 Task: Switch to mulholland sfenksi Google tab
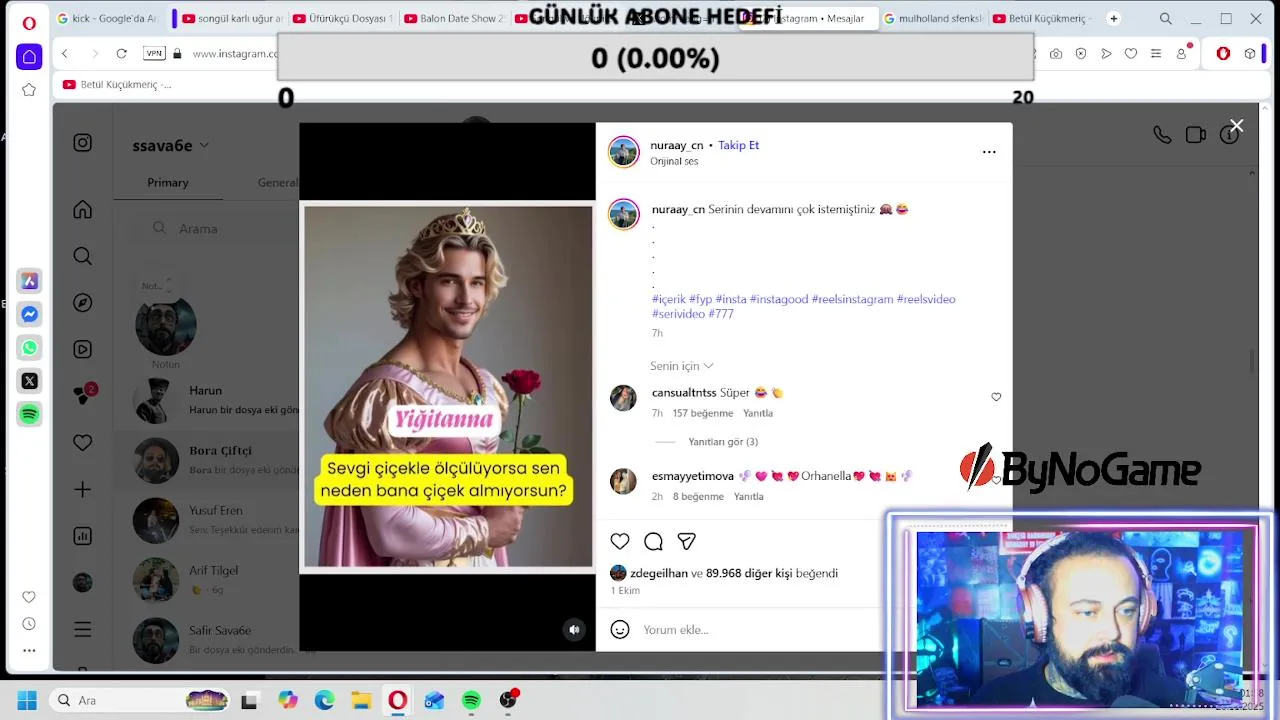coord(933,19)
